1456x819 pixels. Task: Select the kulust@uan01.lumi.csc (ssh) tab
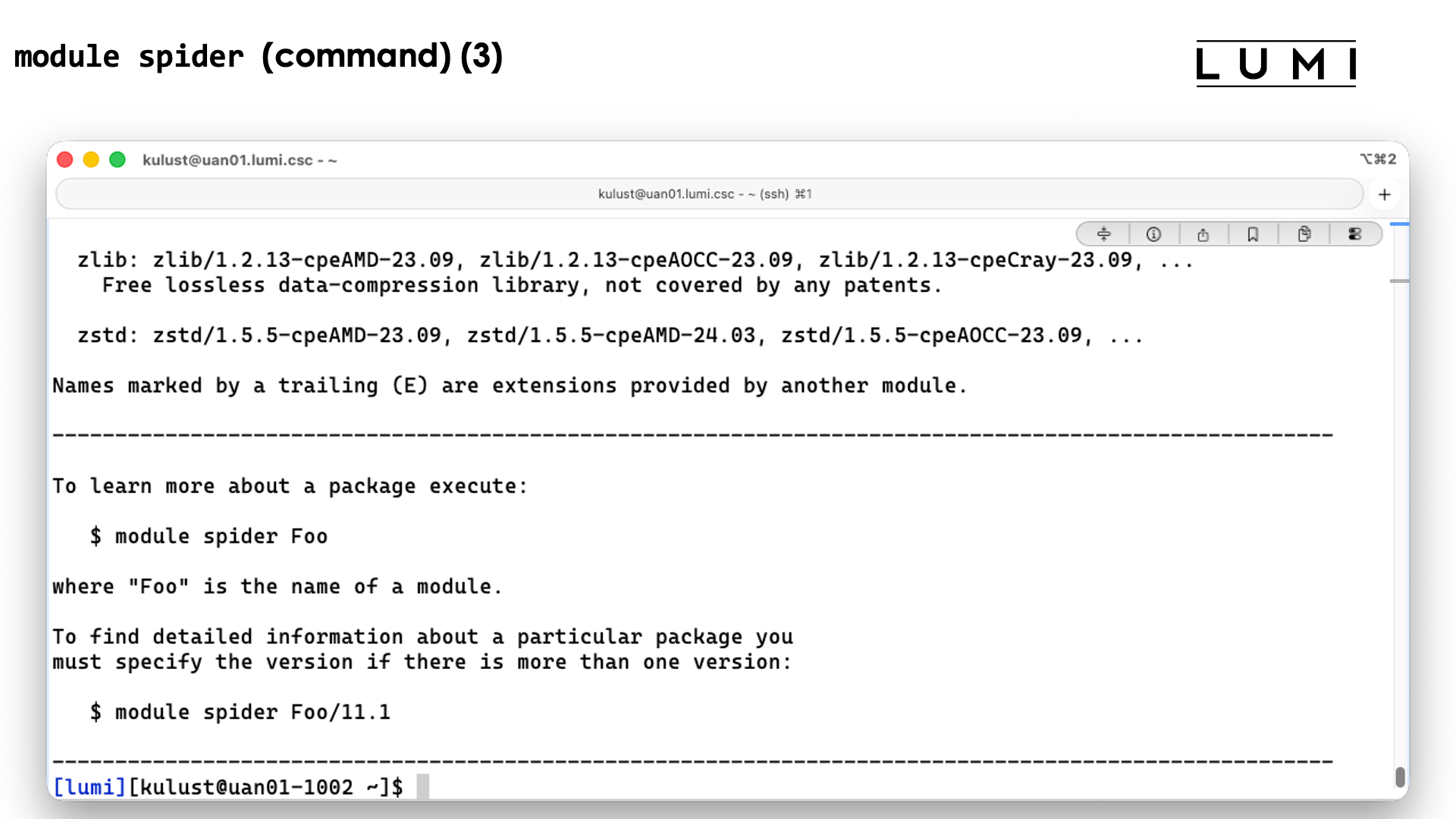coord(705,194)
